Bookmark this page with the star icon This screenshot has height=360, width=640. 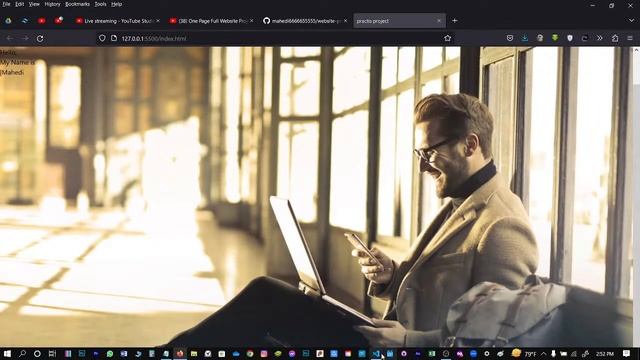coord(447,38)
